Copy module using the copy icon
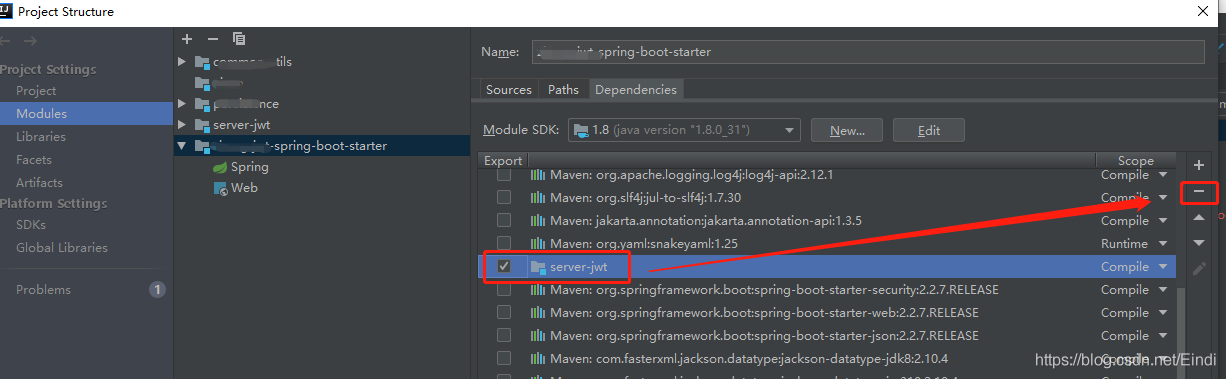 (x=239, y=39)
